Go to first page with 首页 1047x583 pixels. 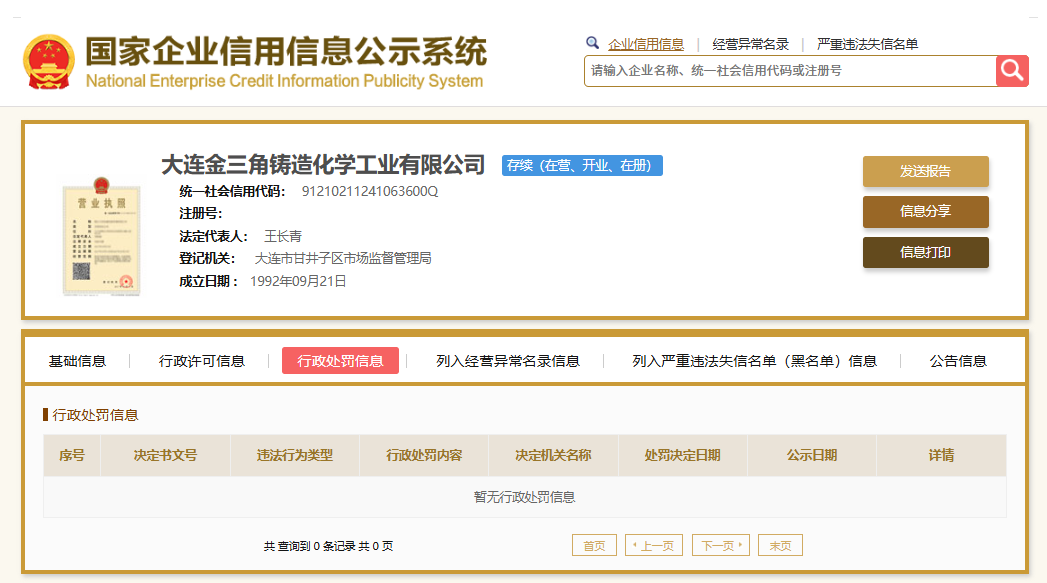tap(594, 546)
